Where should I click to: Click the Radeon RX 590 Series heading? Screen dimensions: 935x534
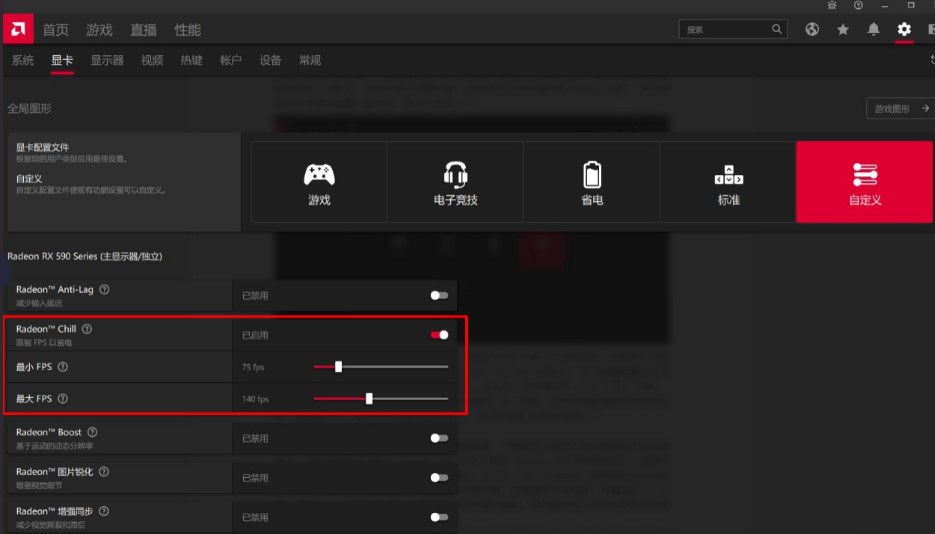85,256
